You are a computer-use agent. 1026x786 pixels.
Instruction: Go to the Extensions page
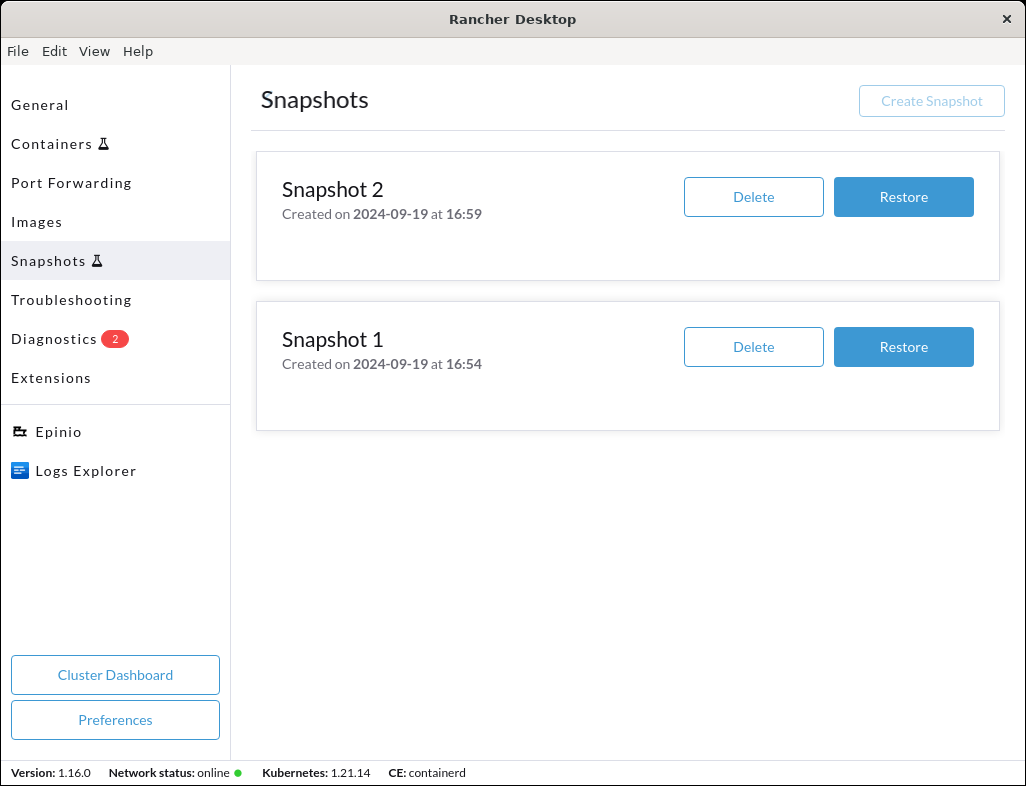(x=51, y=378)
